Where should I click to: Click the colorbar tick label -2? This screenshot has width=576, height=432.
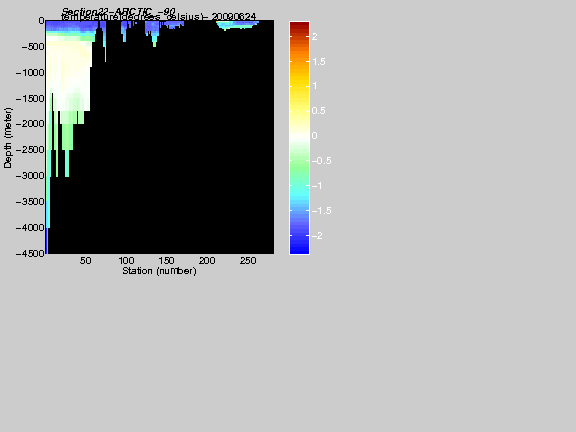click(317, 236)
